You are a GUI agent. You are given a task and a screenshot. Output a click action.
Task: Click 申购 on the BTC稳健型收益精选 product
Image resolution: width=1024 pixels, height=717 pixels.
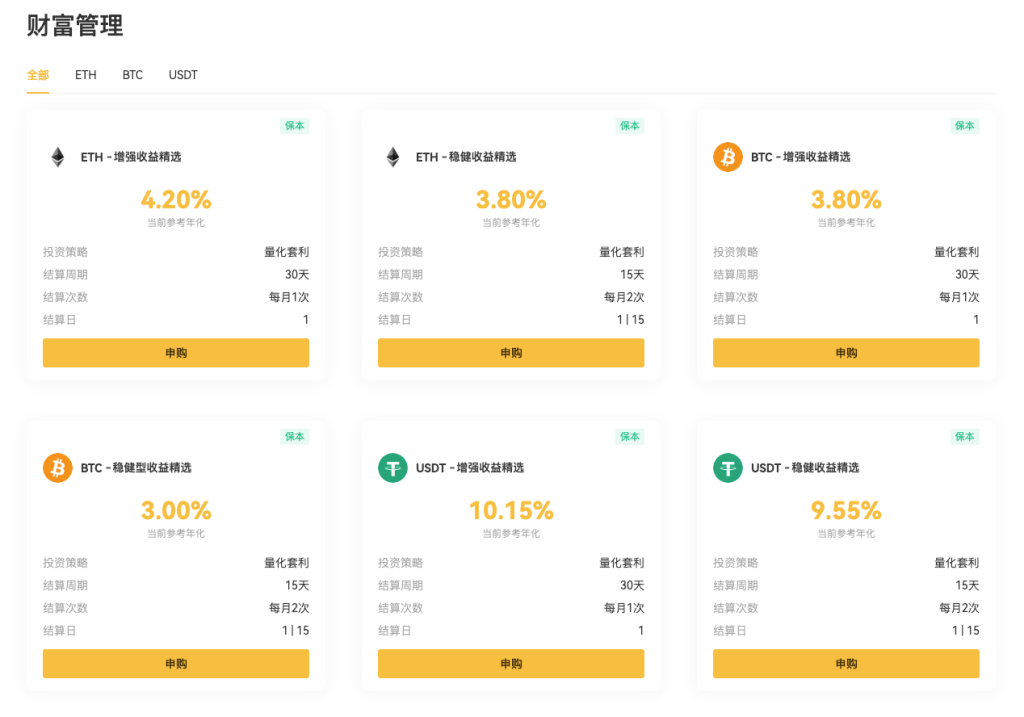(176, 663)
